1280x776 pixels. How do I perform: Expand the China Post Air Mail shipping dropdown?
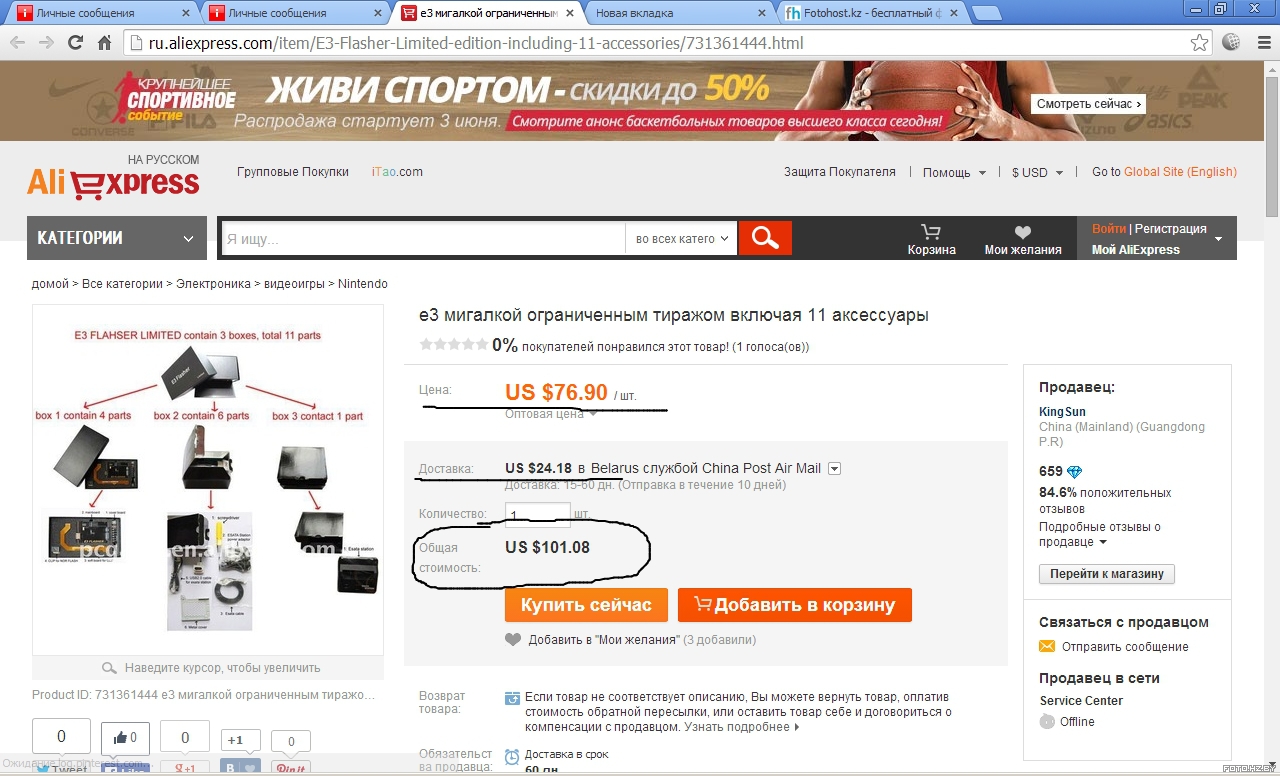(835, 468)
